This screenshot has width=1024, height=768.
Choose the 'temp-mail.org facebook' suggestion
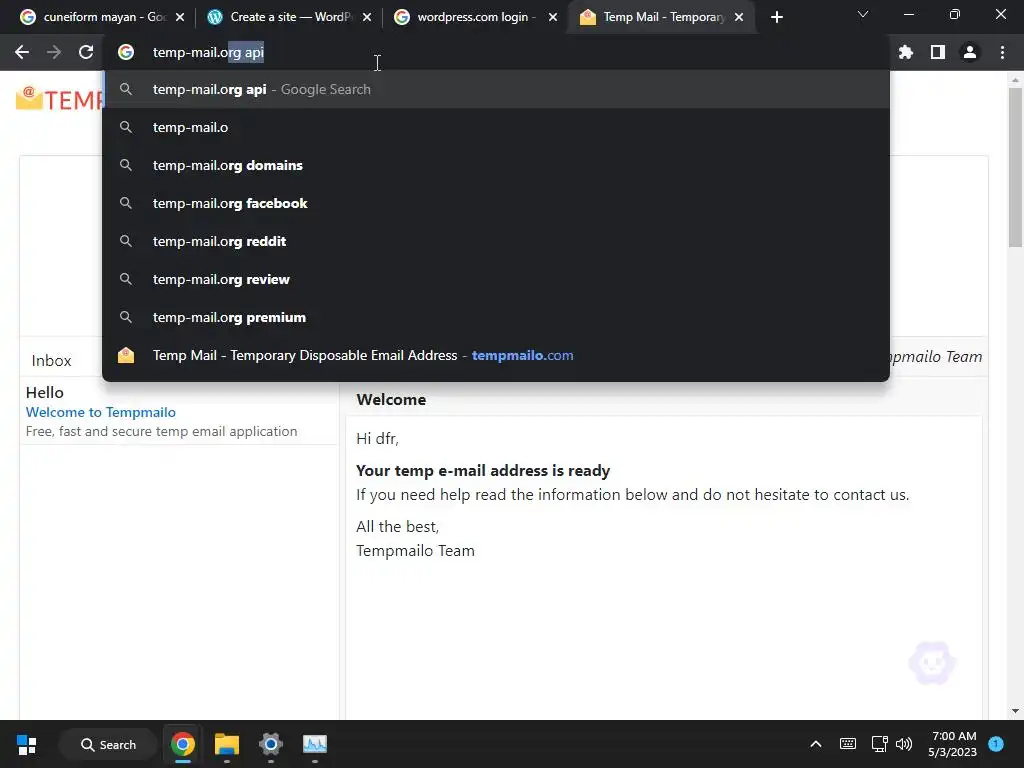click(x=496, y=203)
